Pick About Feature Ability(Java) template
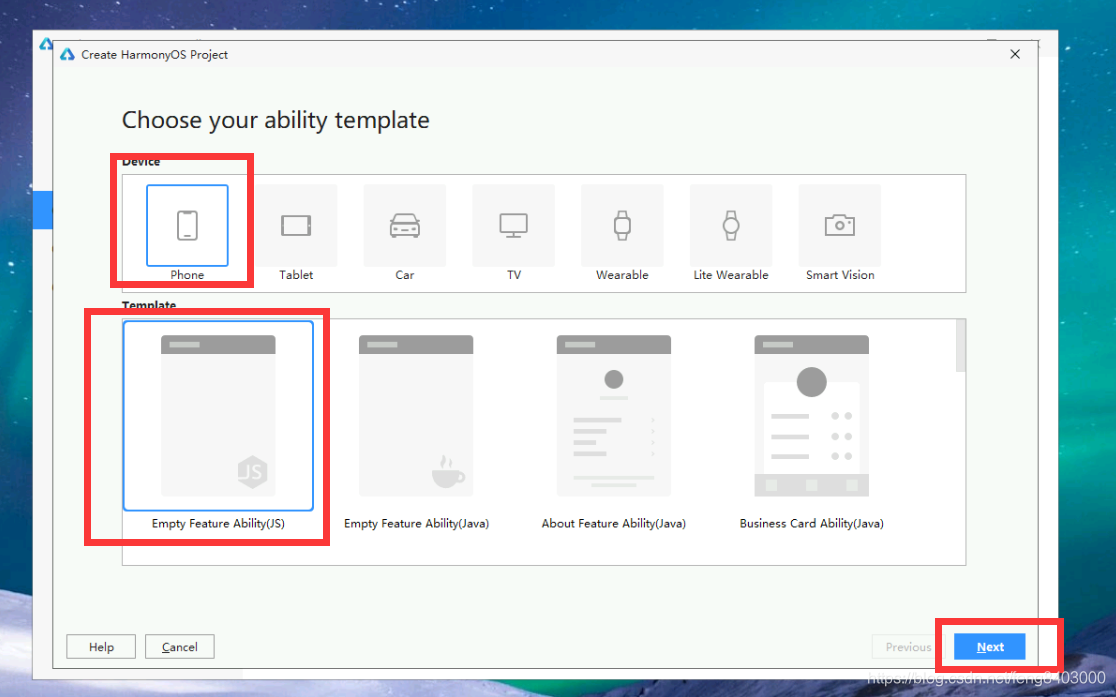This screenshot has height=697, width=1116. coord(614,416)
